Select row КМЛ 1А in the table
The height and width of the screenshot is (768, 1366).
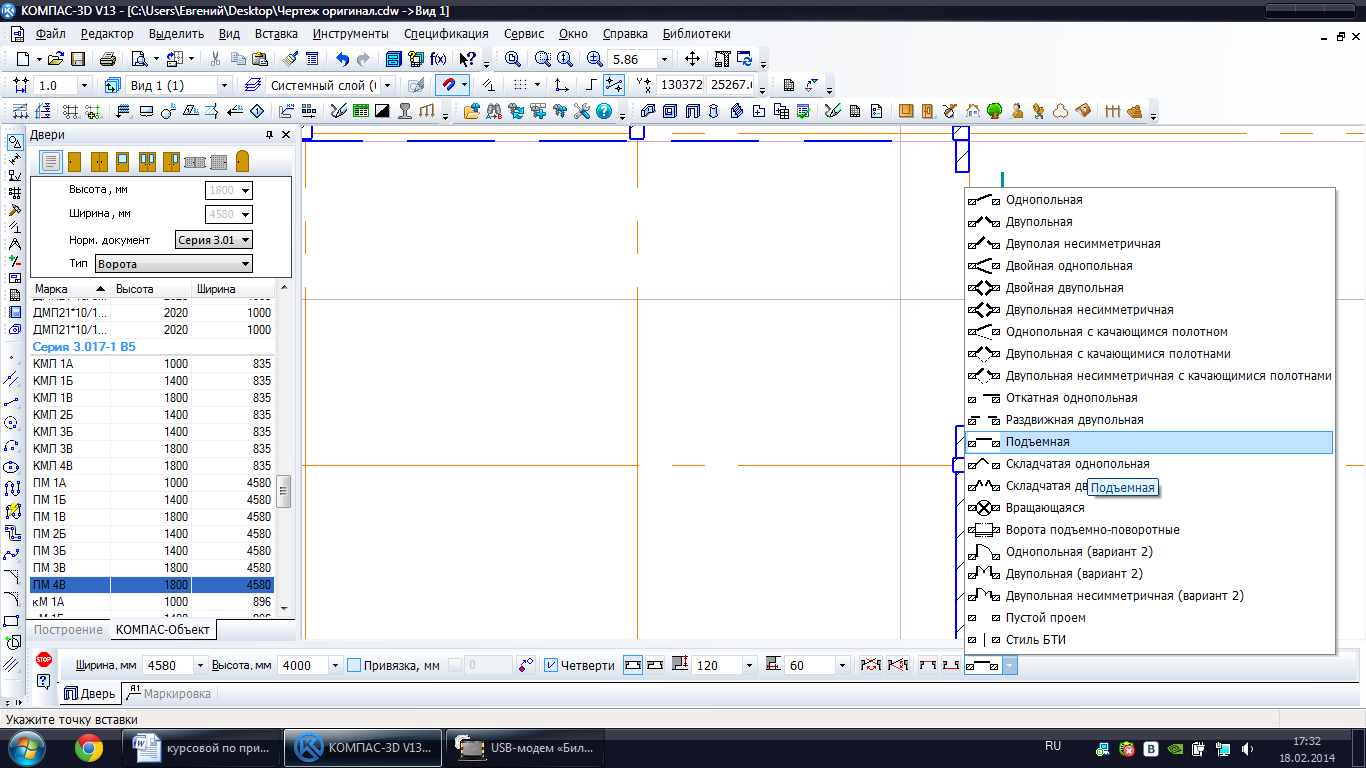point(151,364)
